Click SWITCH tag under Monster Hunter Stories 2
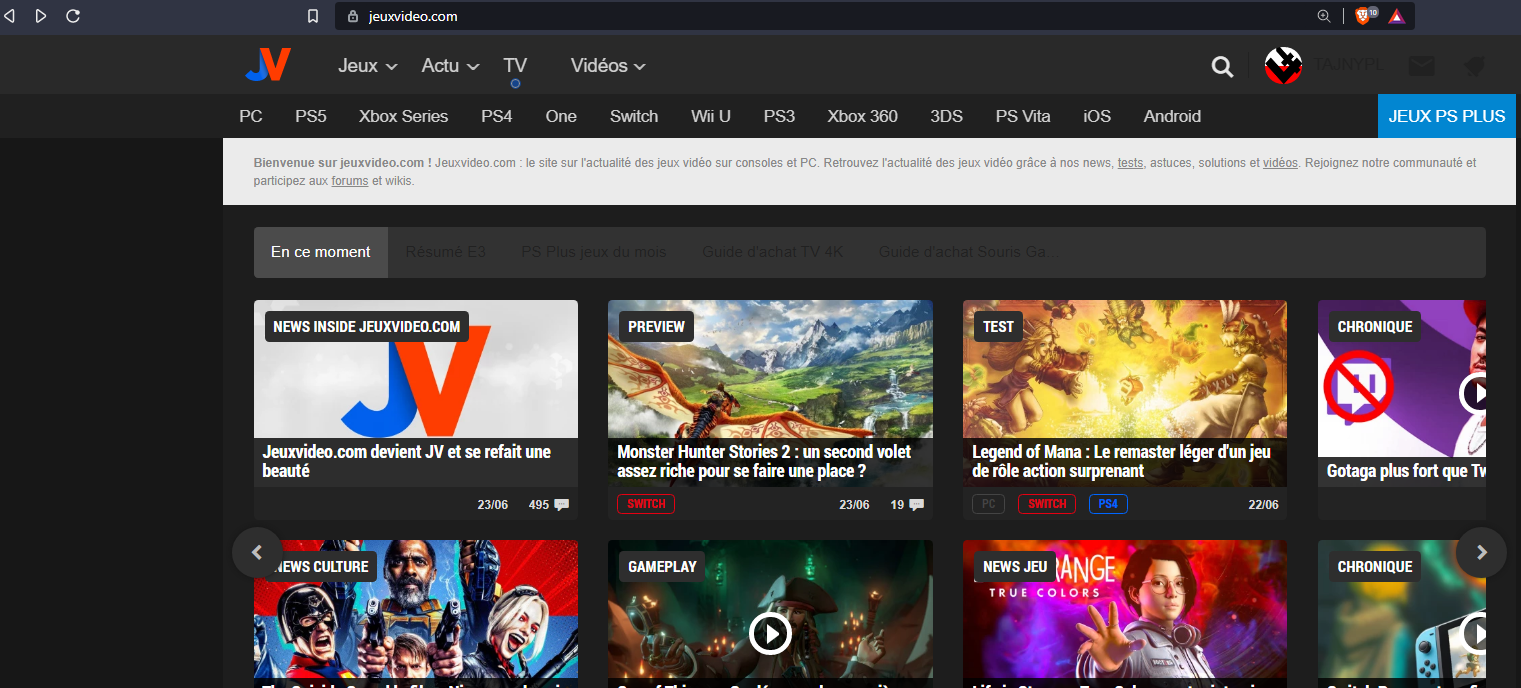 coord(646,504)
